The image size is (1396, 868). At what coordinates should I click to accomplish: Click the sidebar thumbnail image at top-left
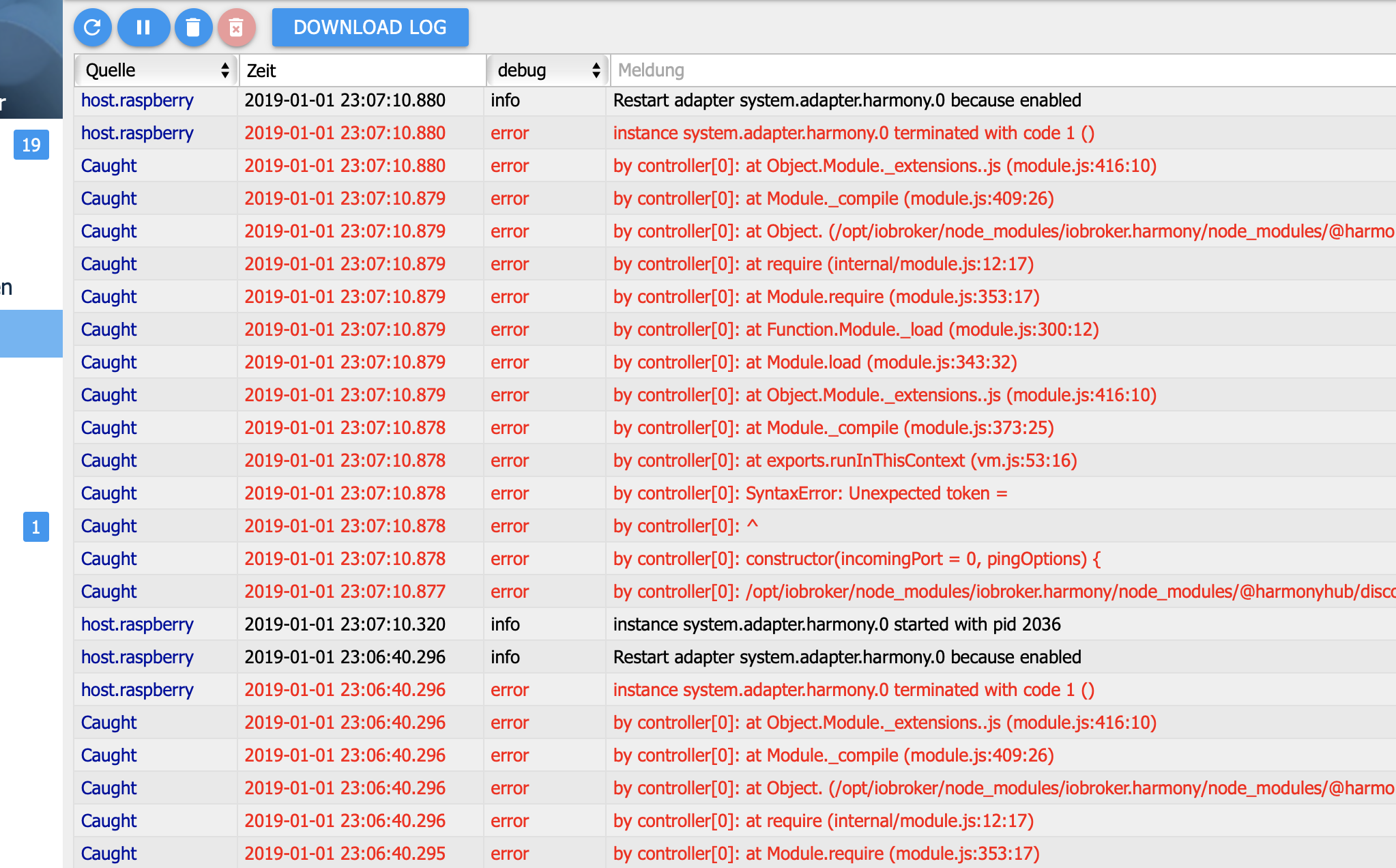[x=31, y=58]
